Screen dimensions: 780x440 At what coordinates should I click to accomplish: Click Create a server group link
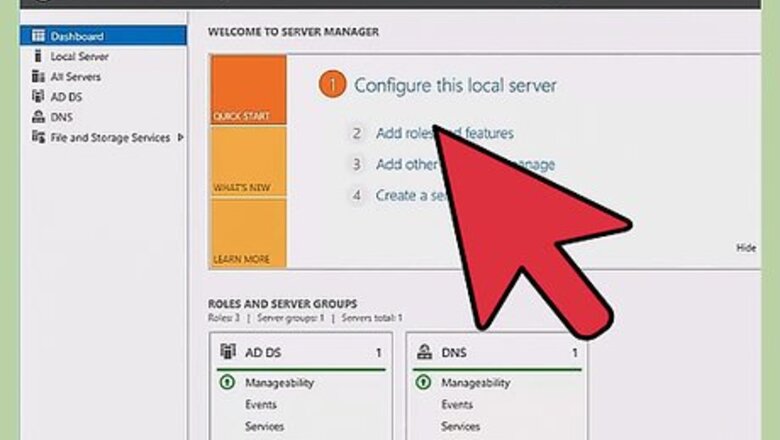(x=413, y=195)
